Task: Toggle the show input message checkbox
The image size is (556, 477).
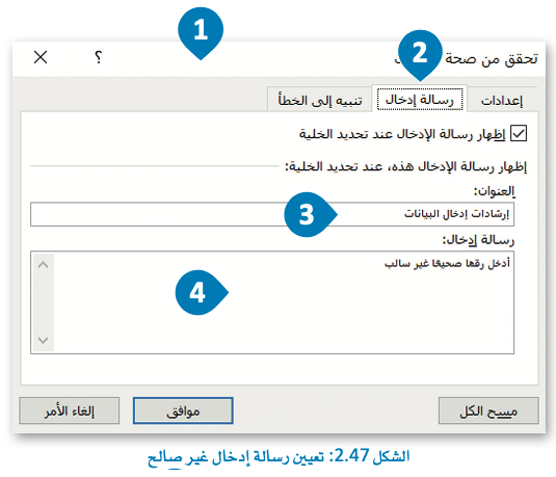Action: coord(518,134)
